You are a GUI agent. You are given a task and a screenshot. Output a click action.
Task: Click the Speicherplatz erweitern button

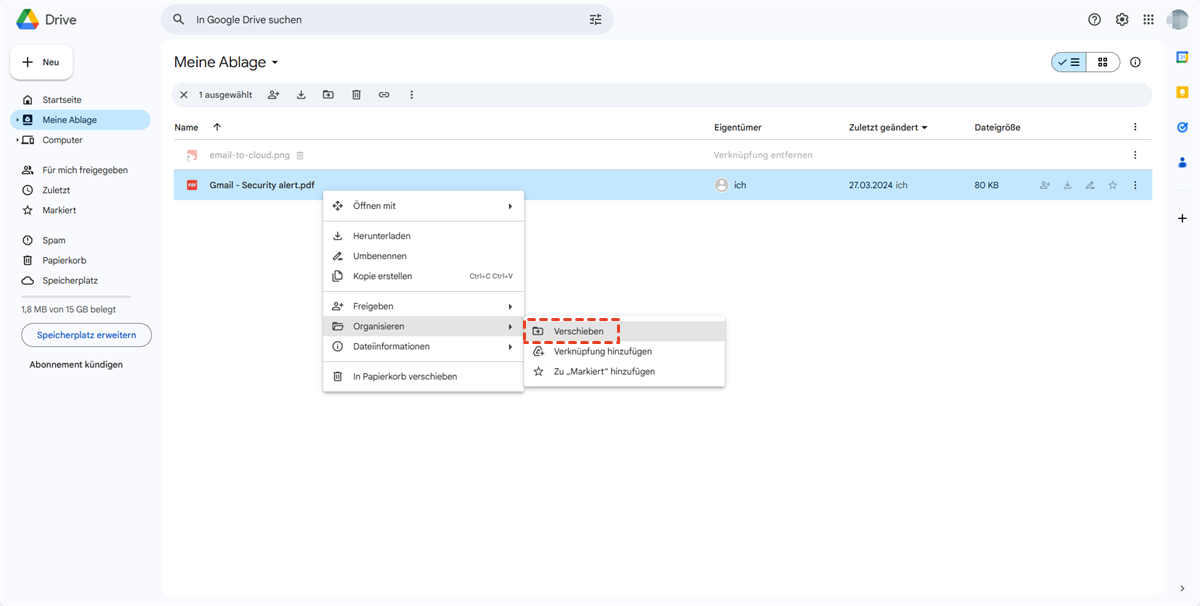86,335
